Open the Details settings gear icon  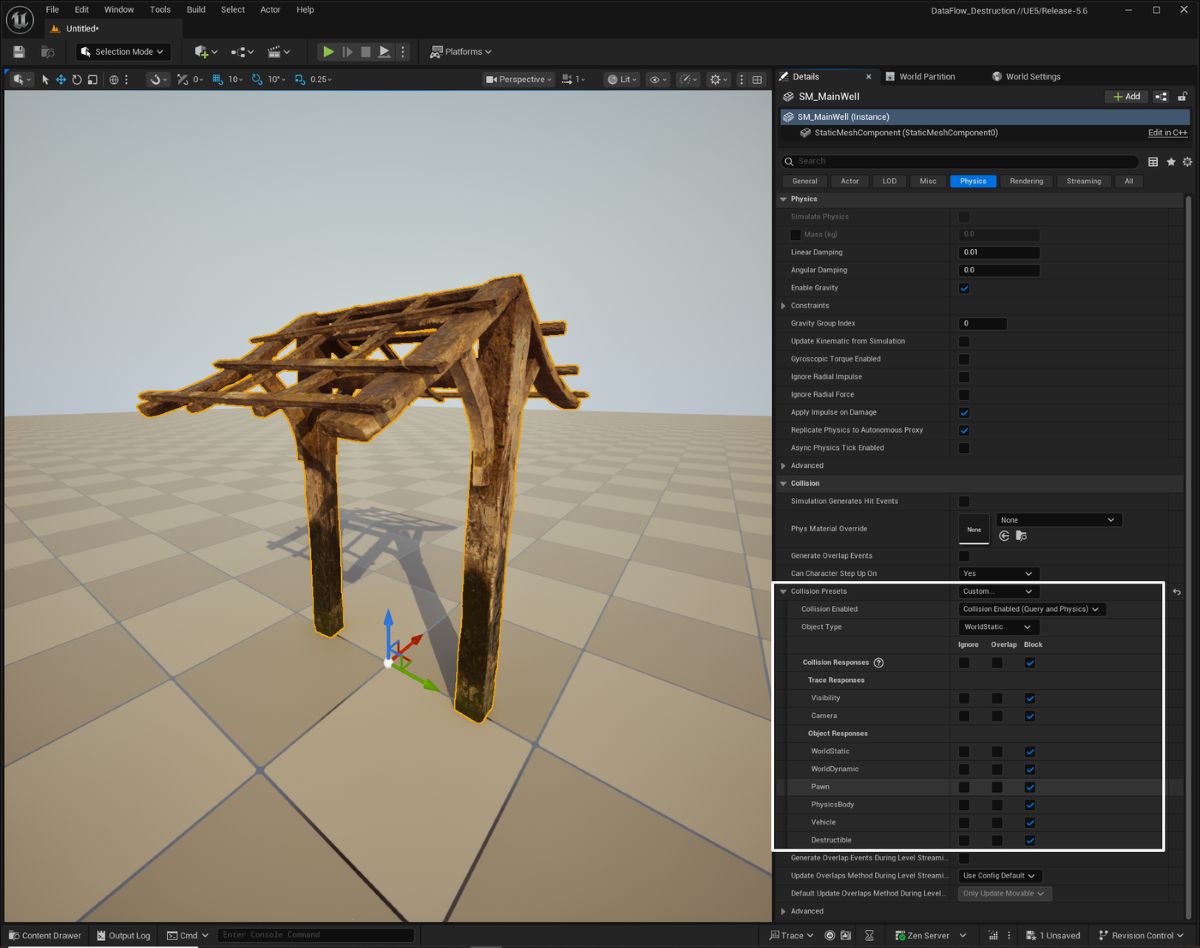pos(1187,161)
